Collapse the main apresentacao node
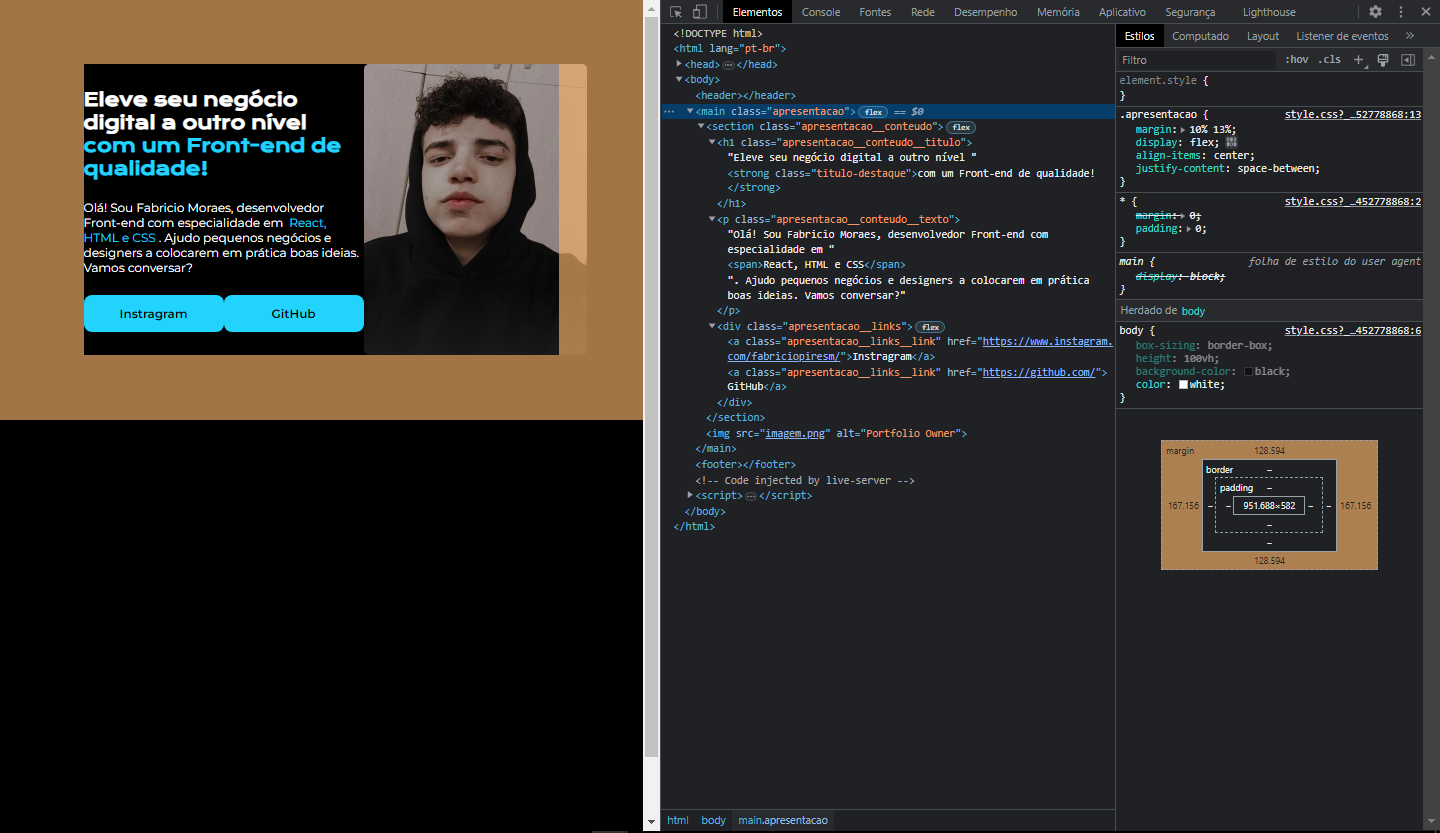 [x=690, y=111]
